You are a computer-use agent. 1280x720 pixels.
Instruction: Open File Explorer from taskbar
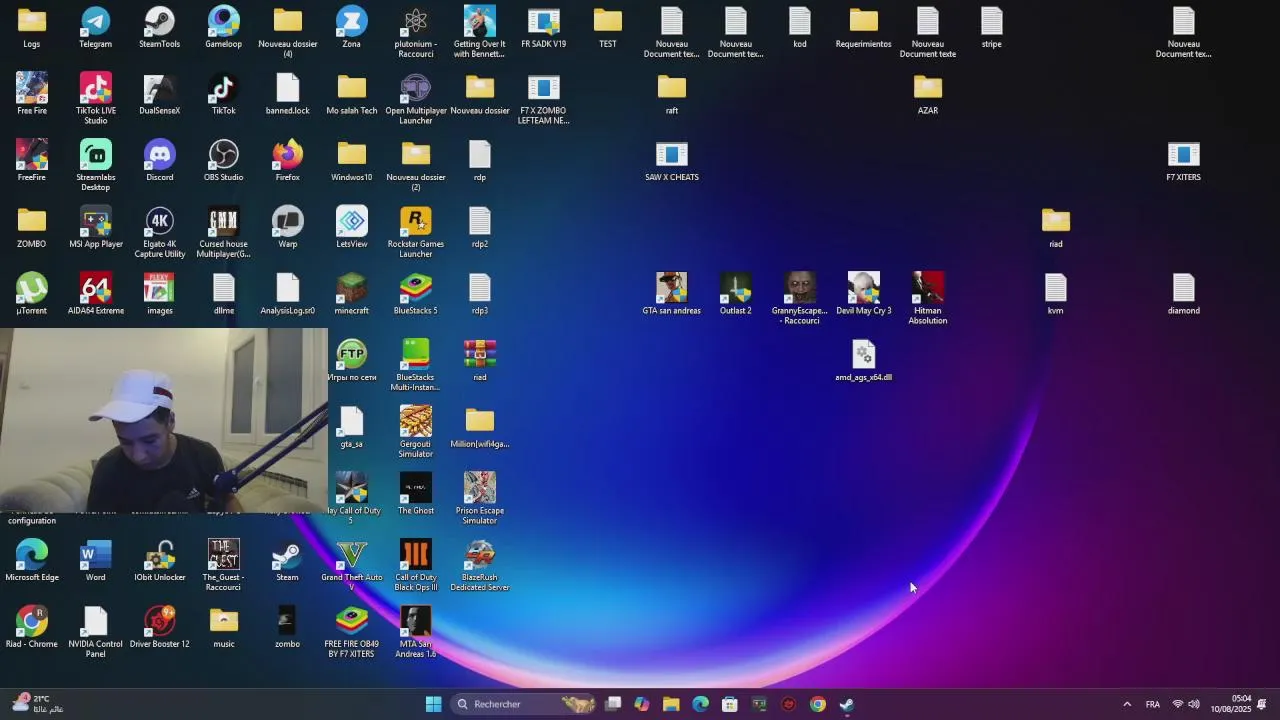pos(671,704)
